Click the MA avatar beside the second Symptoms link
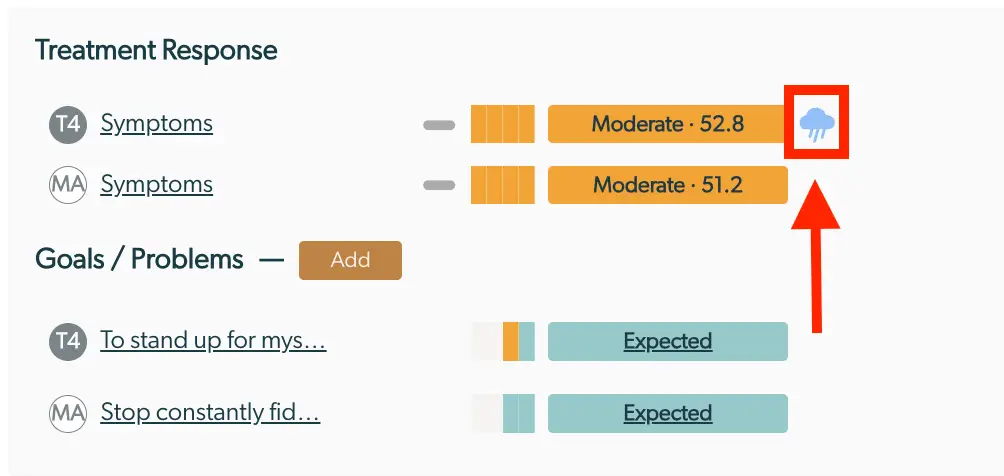 65,185
